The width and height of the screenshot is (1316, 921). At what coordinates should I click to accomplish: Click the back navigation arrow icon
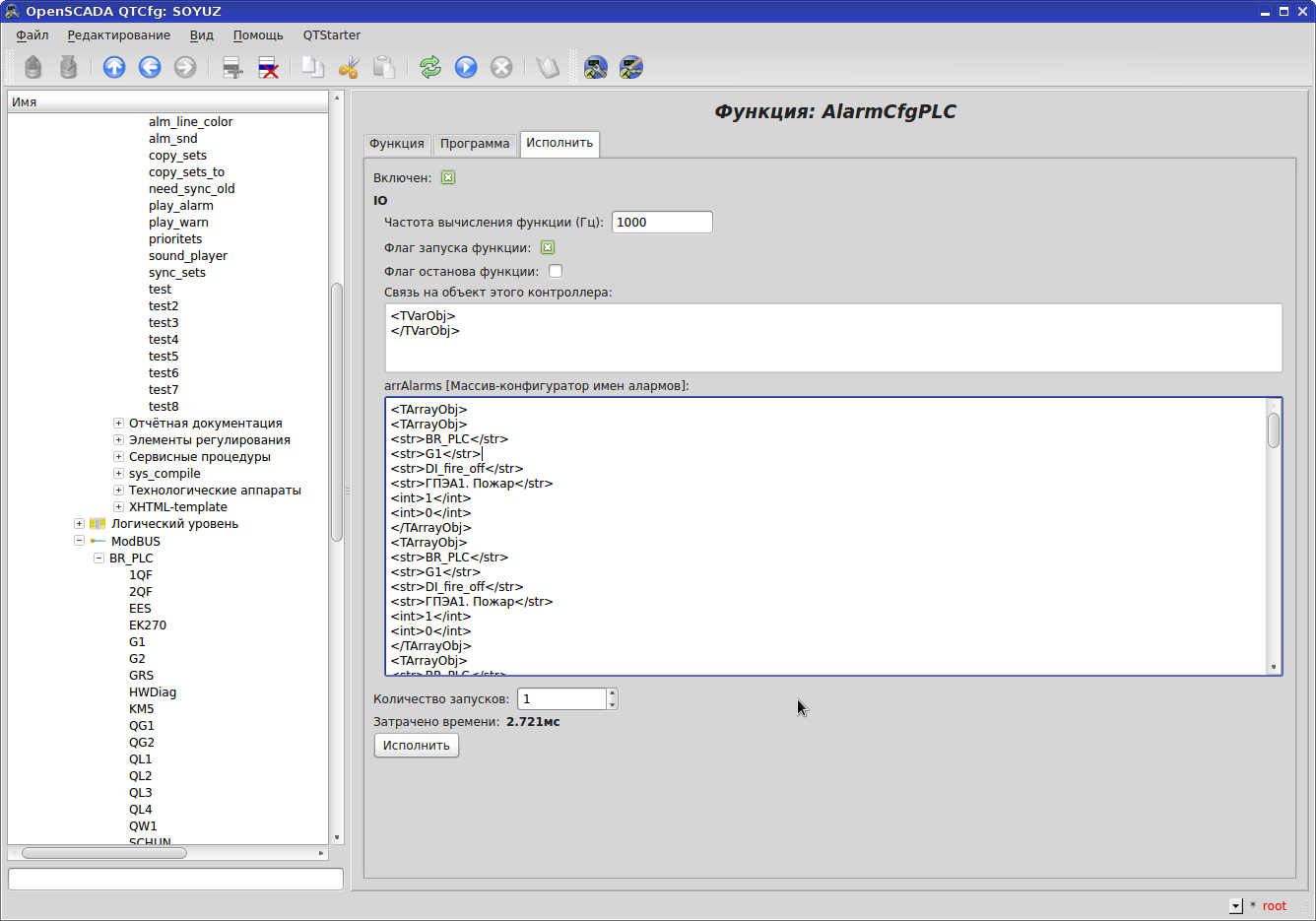tap(149, 67)
